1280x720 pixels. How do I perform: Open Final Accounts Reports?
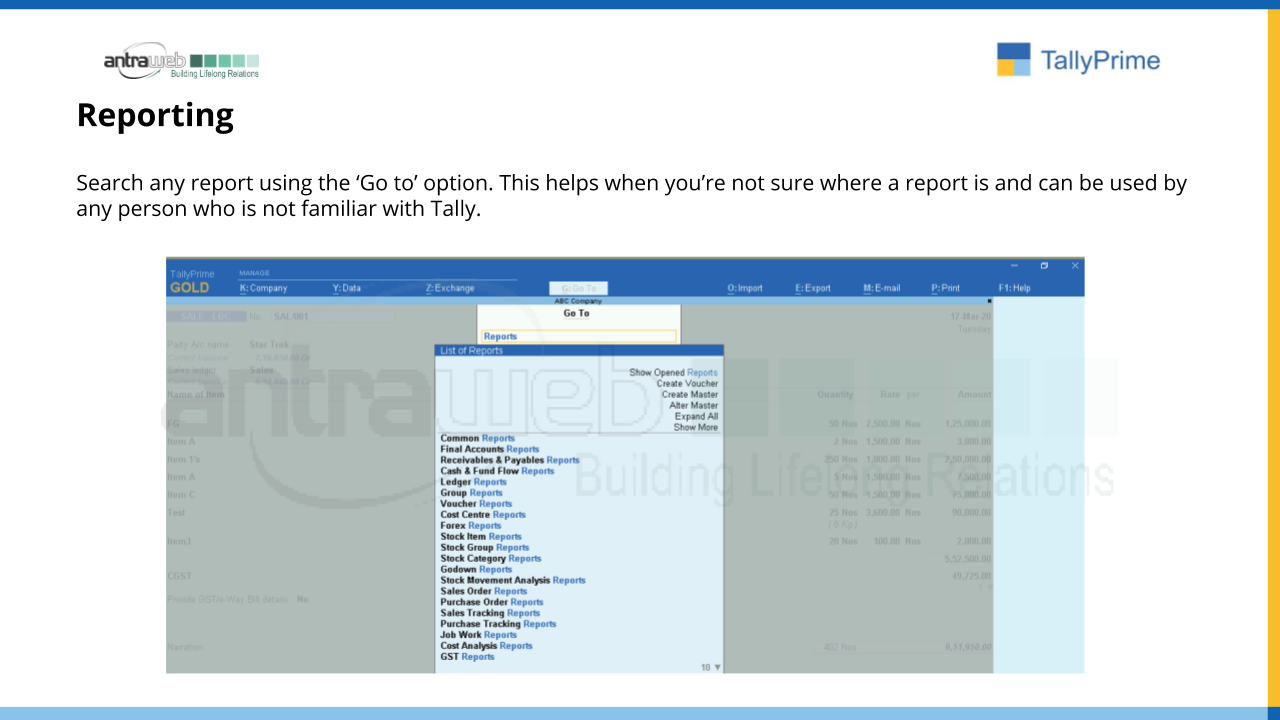click(x=490, y=449)
